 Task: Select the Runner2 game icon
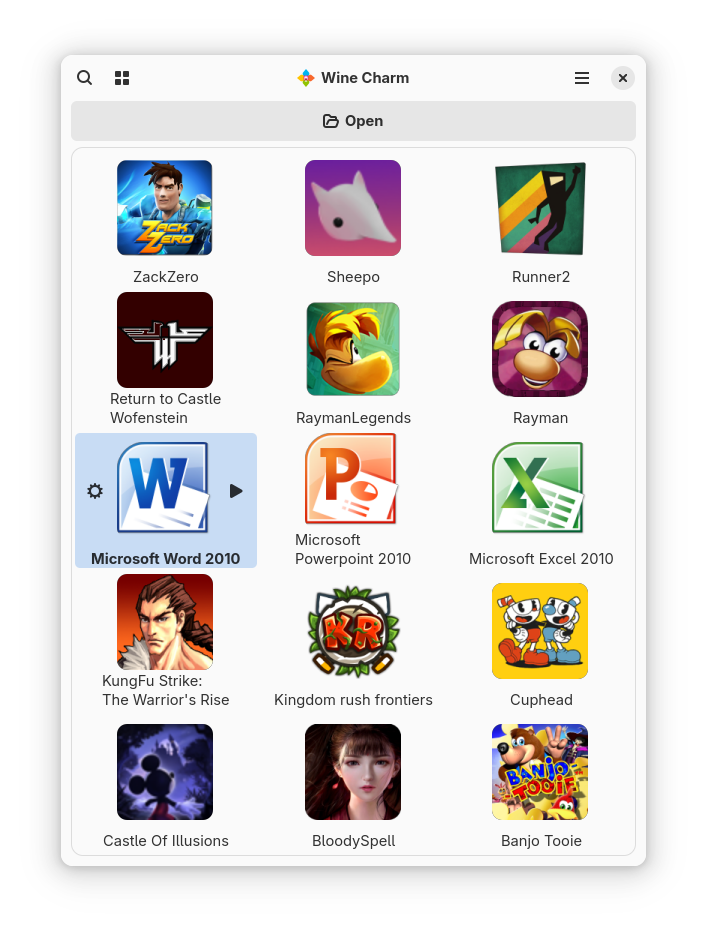pyautogui.click(x=540, y=208)
